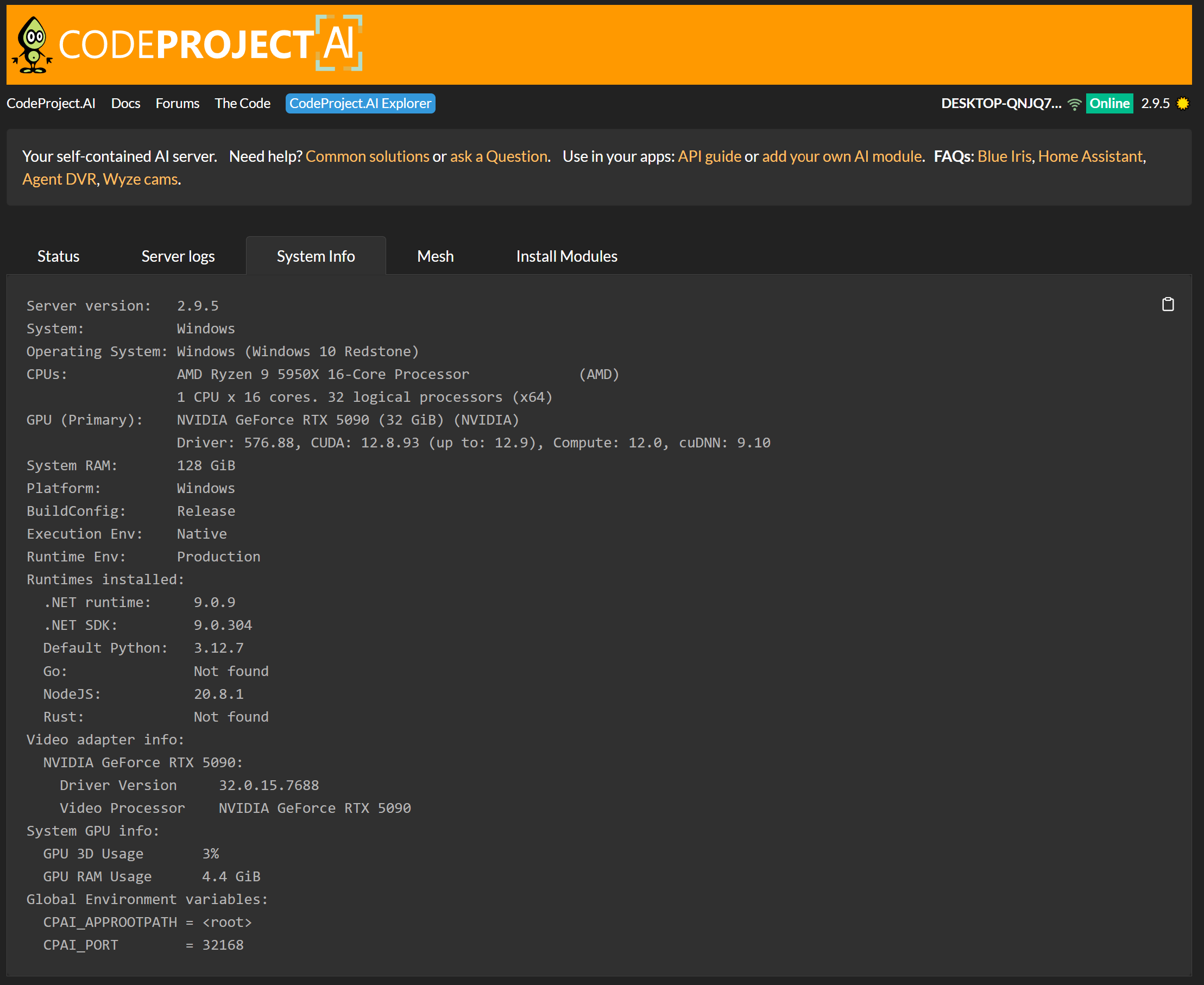The image size is (1204, 985).
Task: Click the Video Processor line
Action: pos(236,808)
